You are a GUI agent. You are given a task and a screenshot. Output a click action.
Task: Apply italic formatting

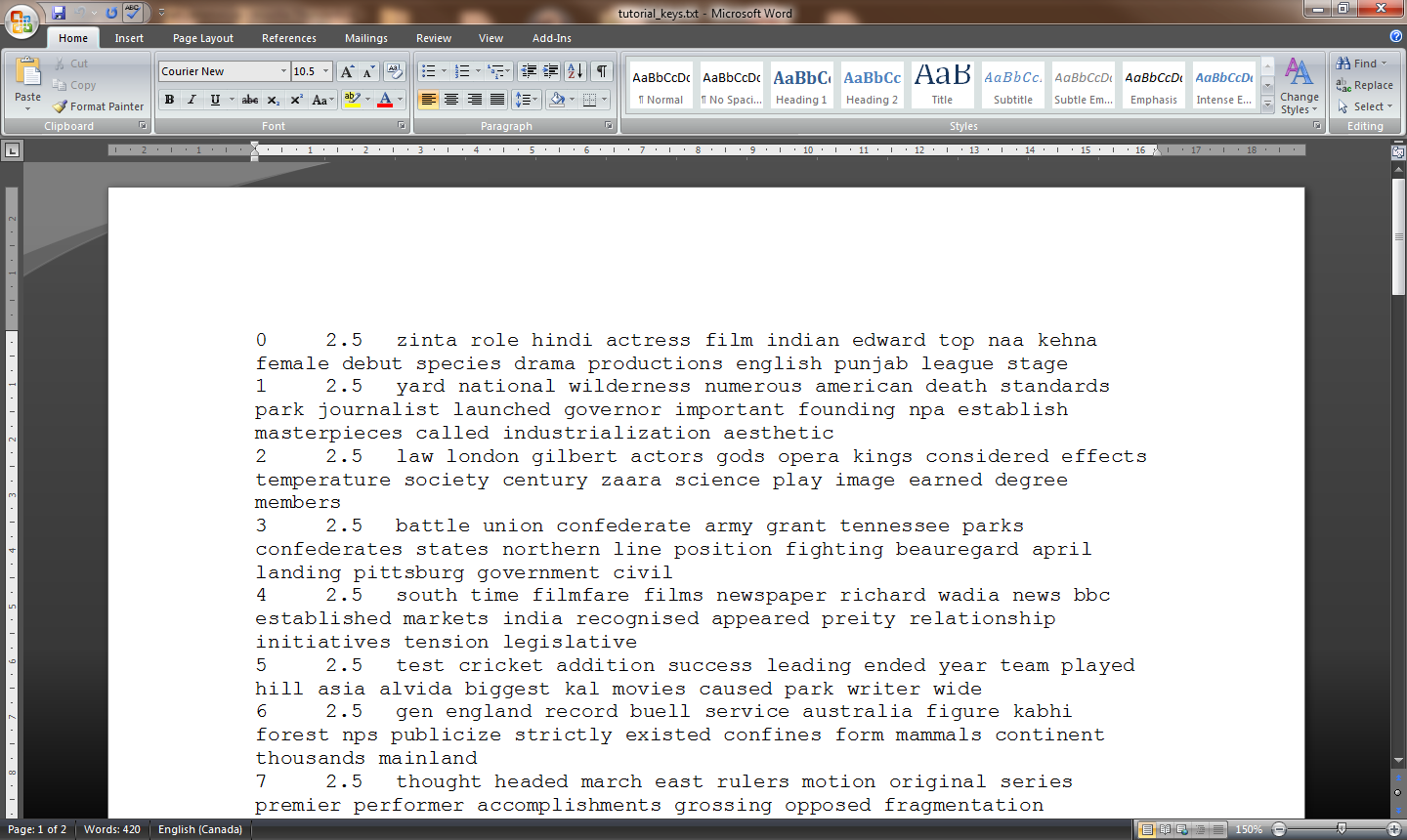click(190, 100)
